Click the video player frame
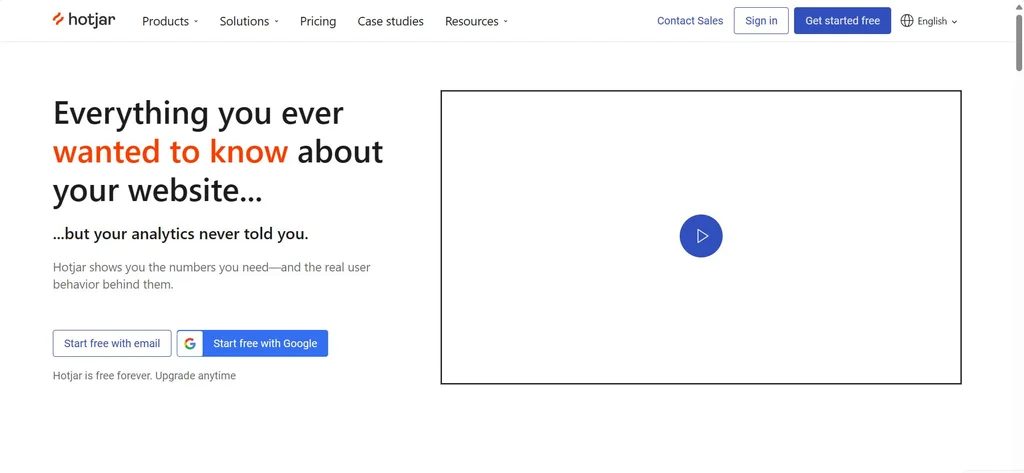This screenshot has height=473, width=1024. 701,237
